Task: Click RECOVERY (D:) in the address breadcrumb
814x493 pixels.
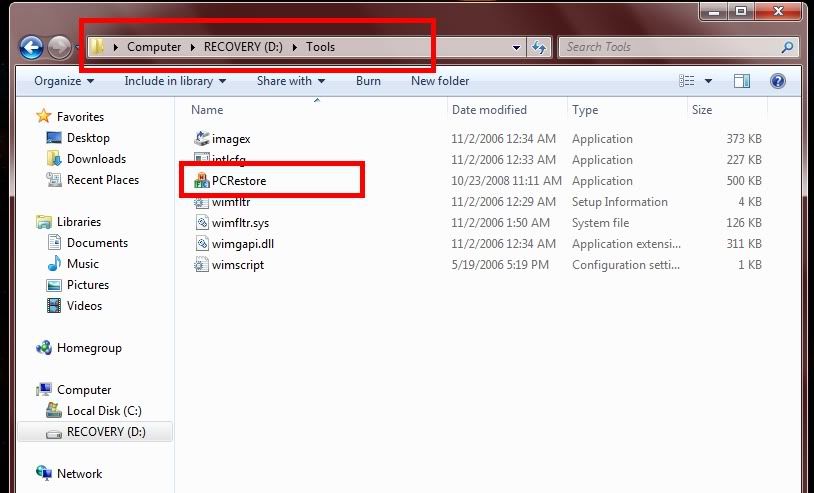Action: click(x=243, y=47)
